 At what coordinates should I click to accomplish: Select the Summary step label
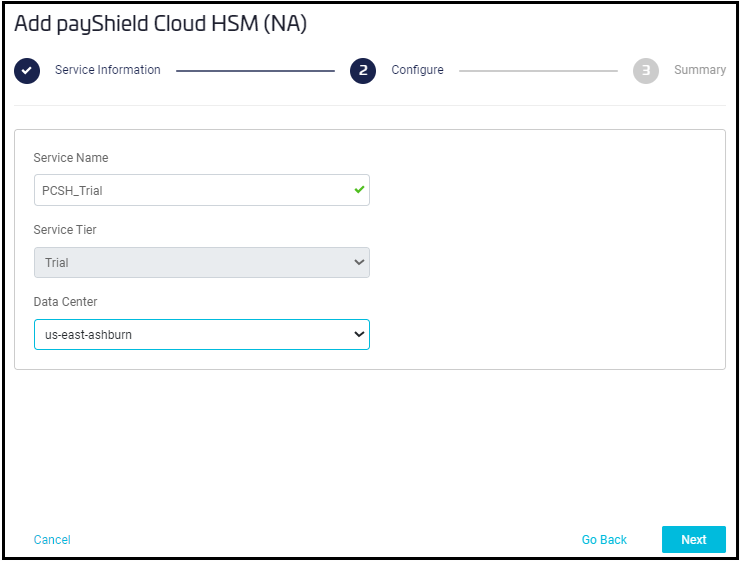(699, 70)
